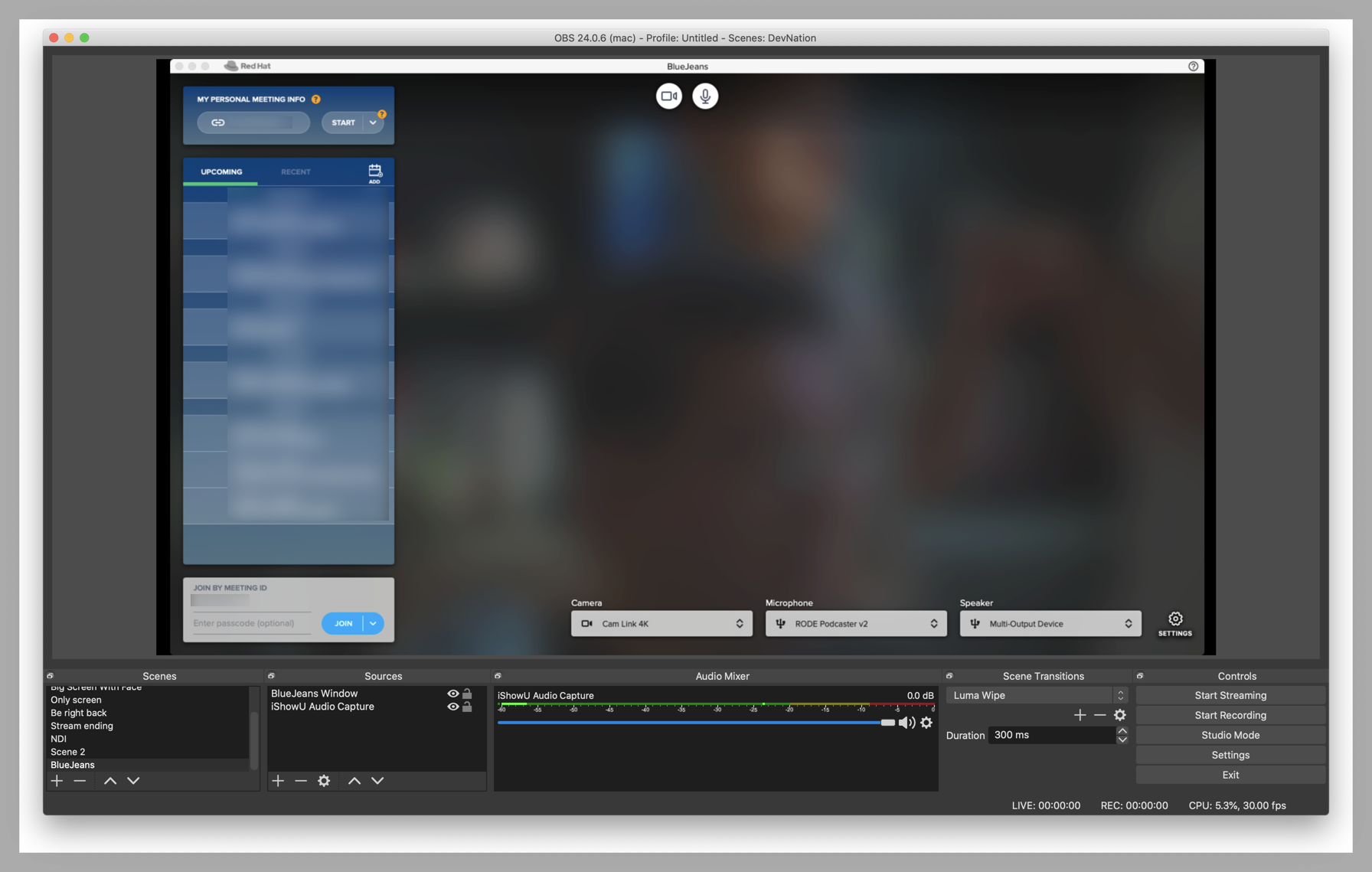
Task: Enable Studio Mode
Action: pyautogui.click(x=1230, y=735)
